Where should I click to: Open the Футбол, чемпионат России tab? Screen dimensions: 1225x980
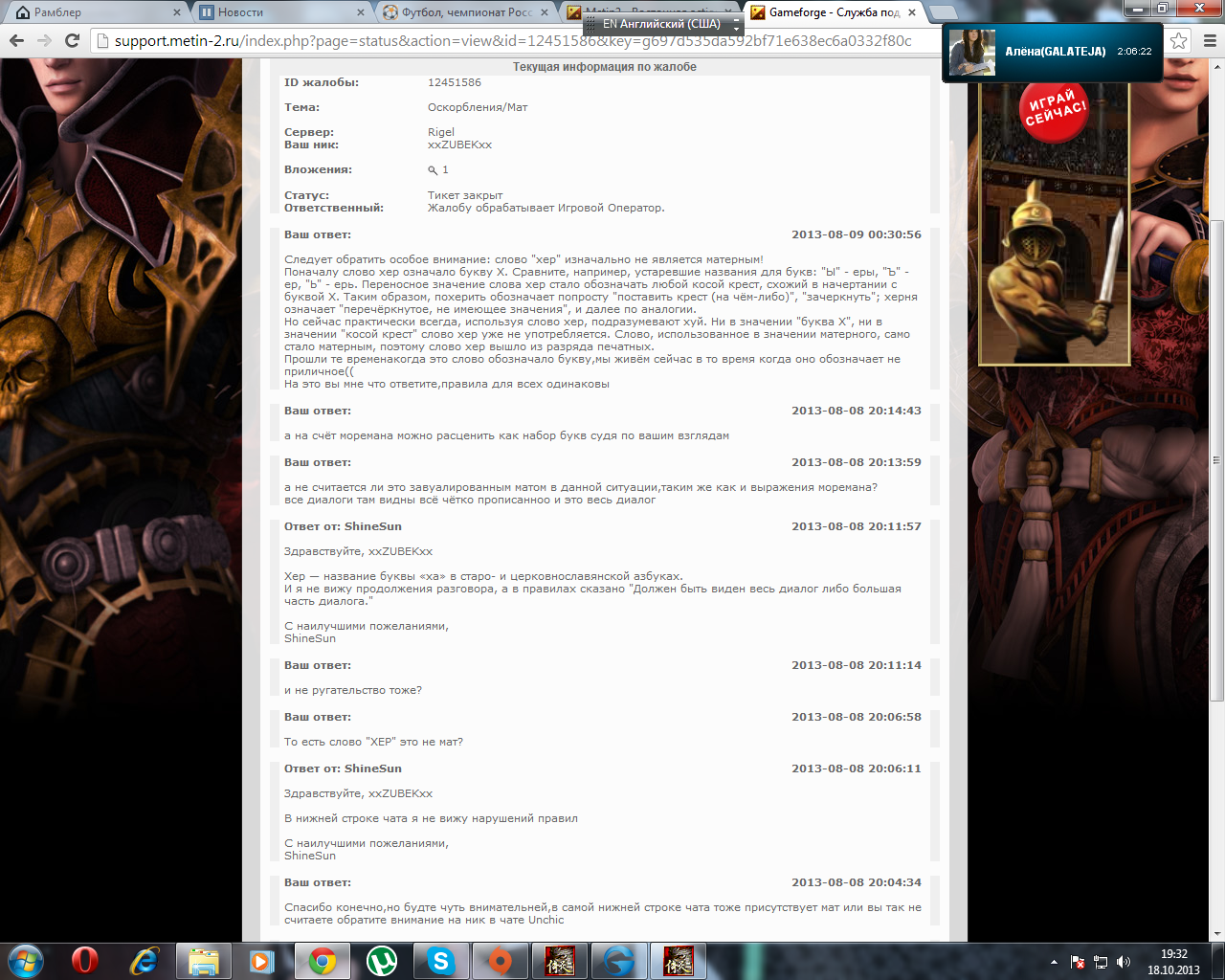coord(464,12)
